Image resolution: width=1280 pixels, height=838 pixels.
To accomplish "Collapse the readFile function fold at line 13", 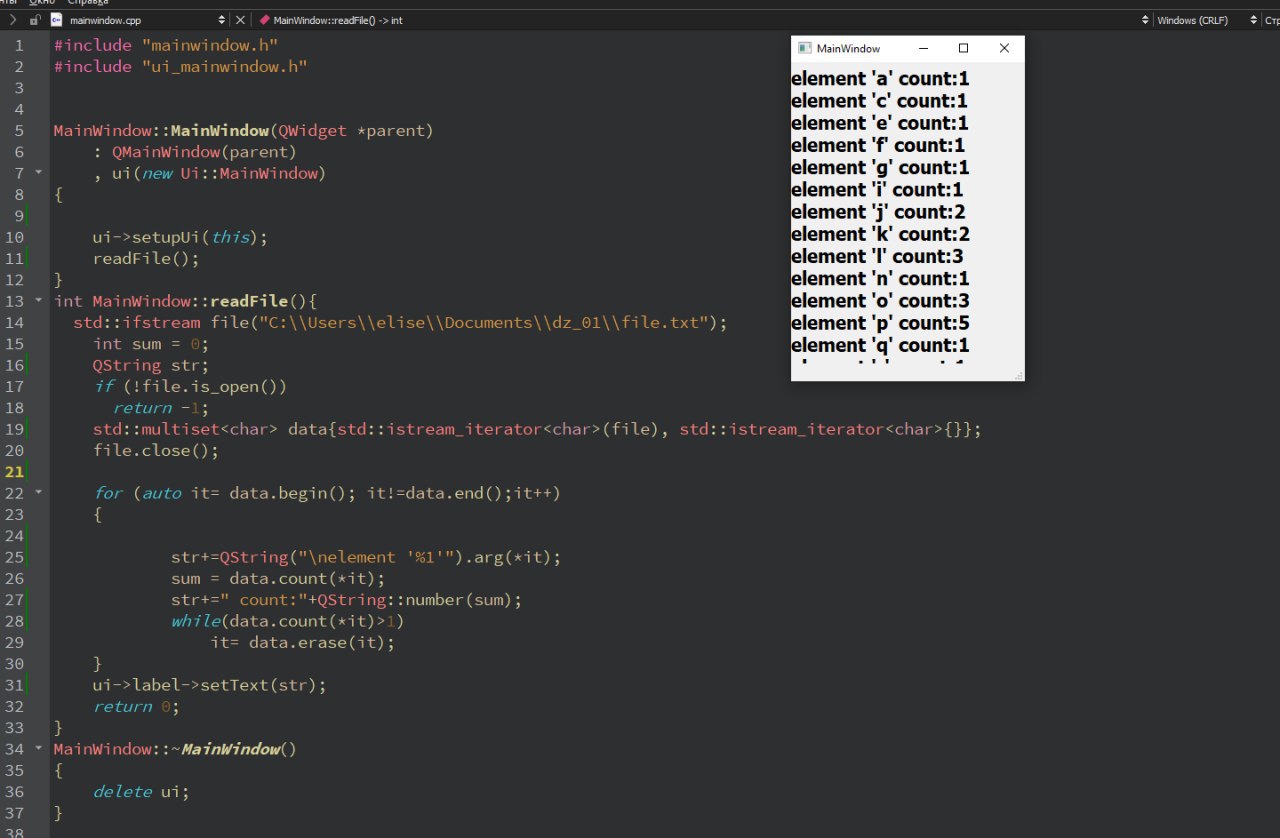I will 39,301.
